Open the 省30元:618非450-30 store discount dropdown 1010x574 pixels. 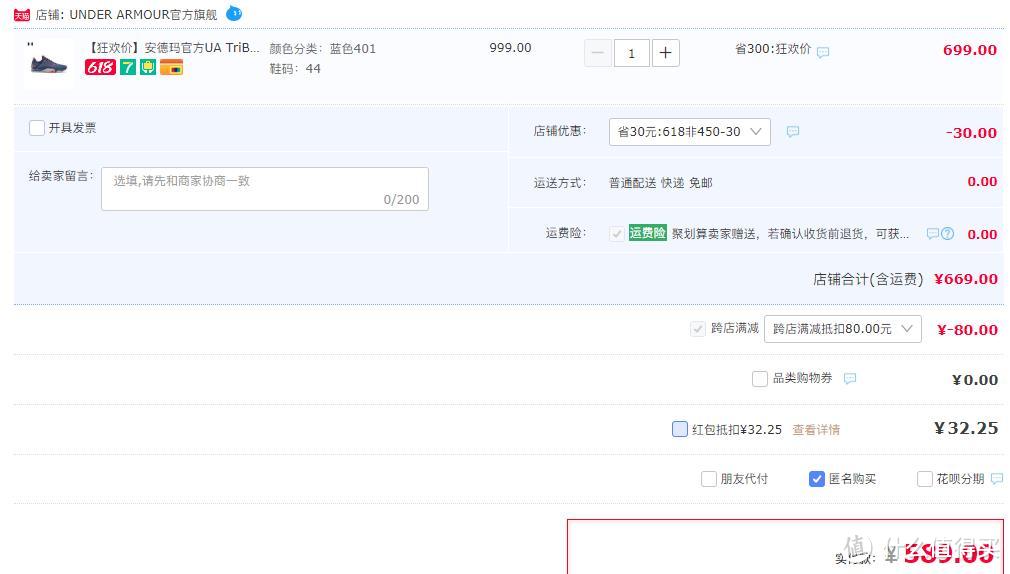(x=690, y=131)
